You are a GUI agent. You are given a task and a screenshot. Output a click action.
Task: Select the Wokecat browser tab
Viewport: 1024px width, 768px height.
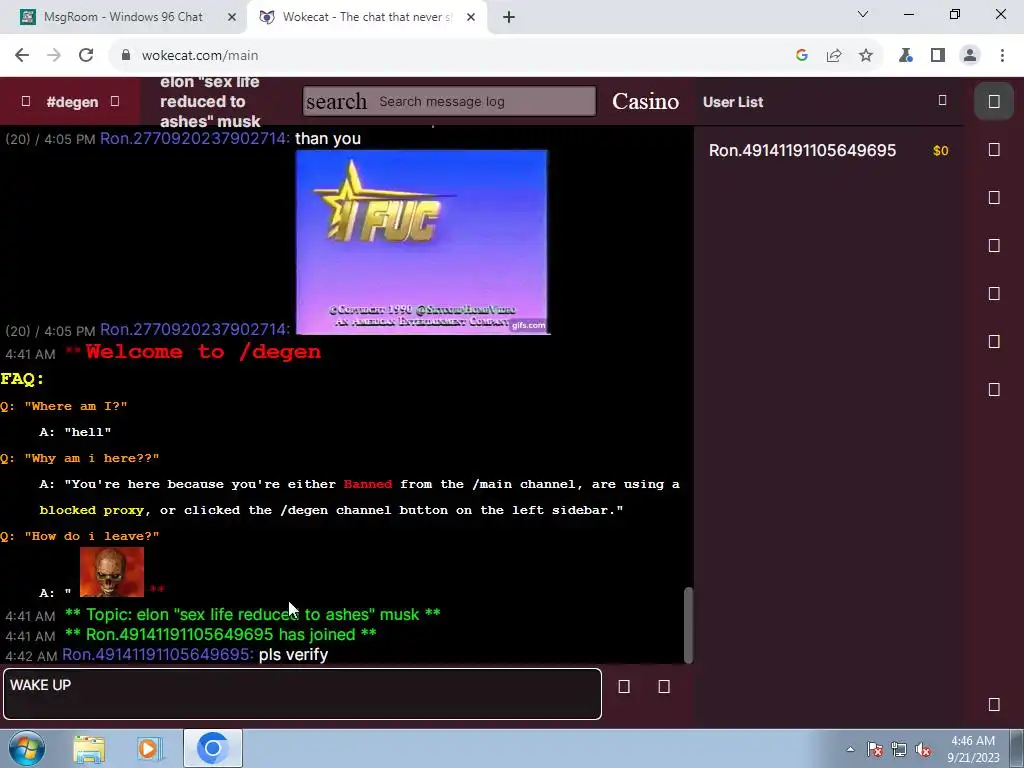(366, 17)
